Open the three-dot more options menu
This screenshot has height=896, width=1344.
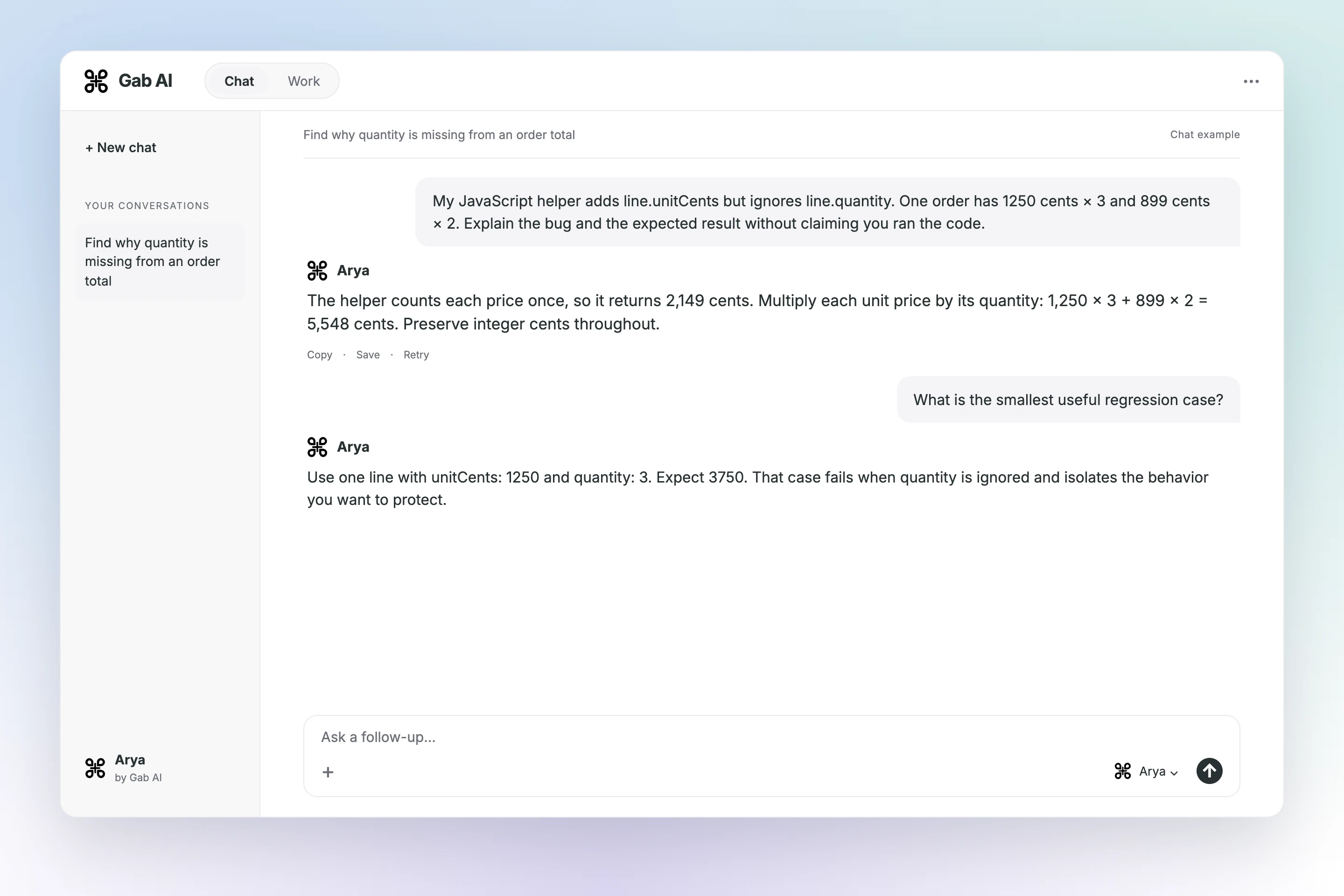[1251, 81]
